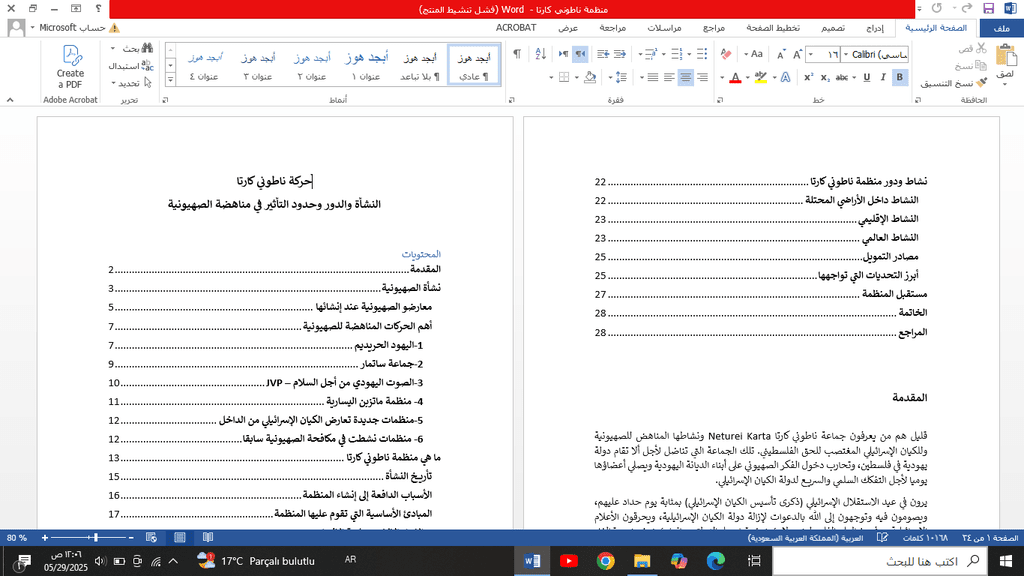Open paragraph settings dialog launcher

(x=512, y=100)
